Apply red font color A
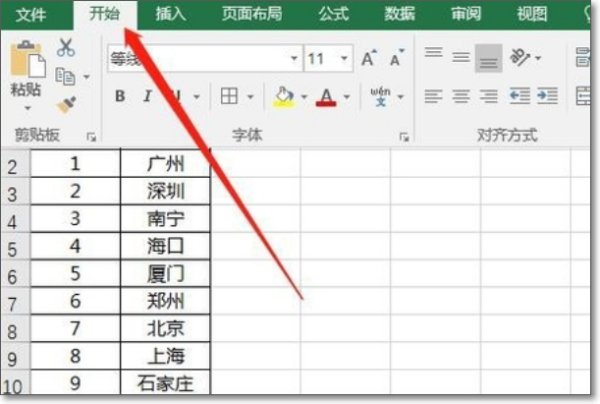The image size is (600, 404). coord(326,97)
